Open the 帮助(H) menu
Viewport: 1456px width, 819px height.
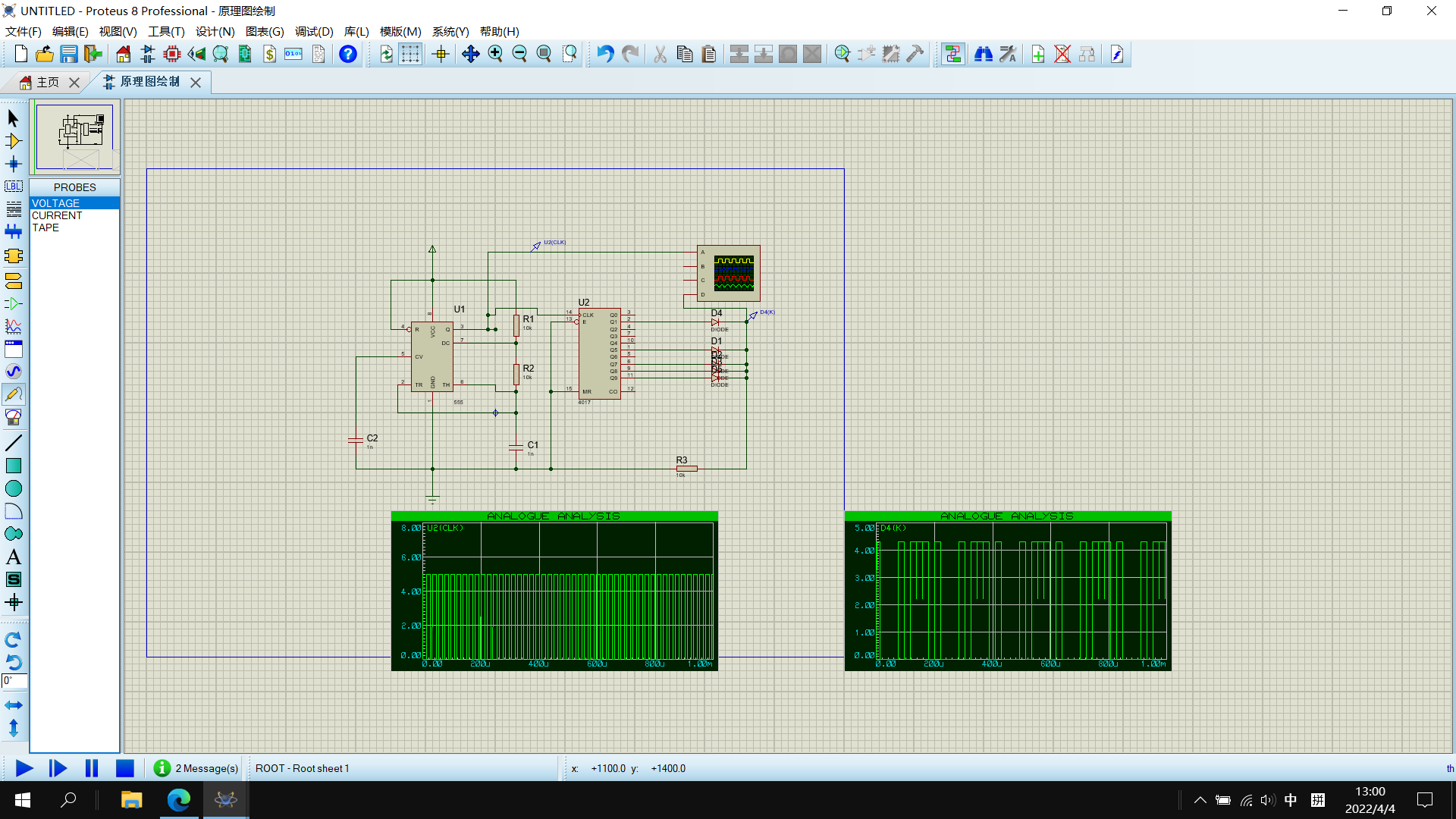point(500,31)
